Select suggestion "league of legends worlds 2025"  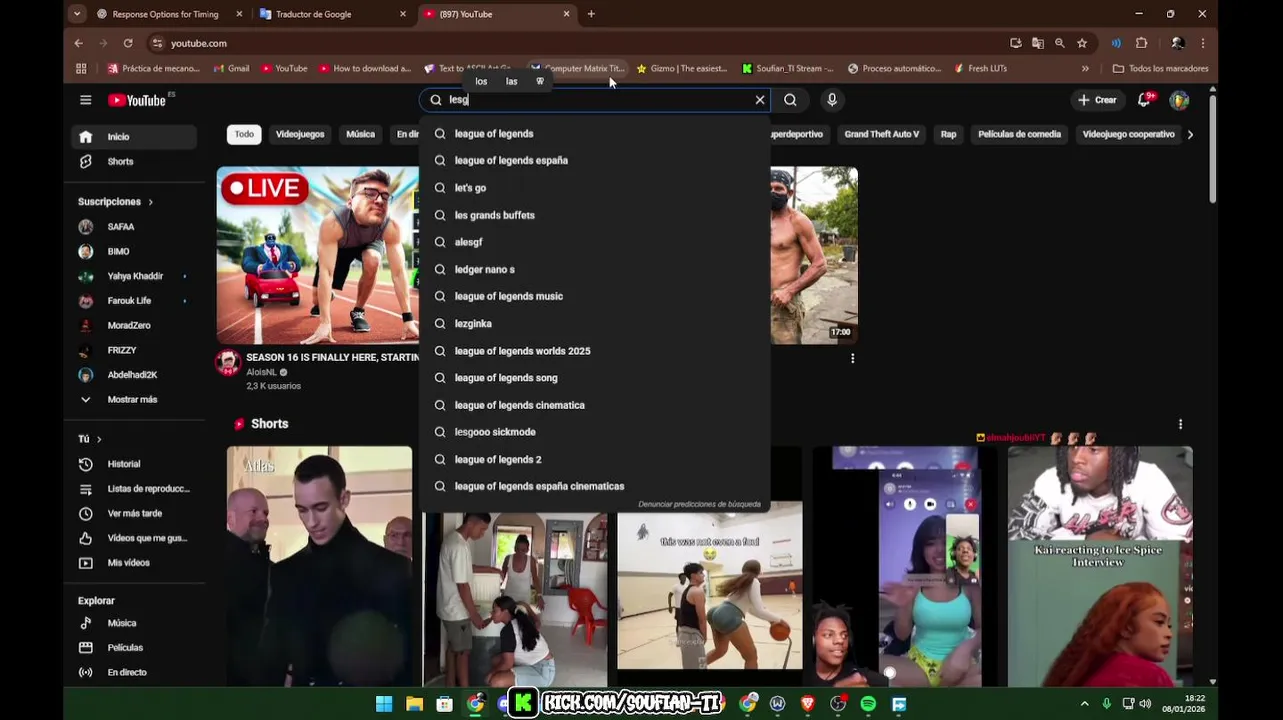[x=594, y=351]
